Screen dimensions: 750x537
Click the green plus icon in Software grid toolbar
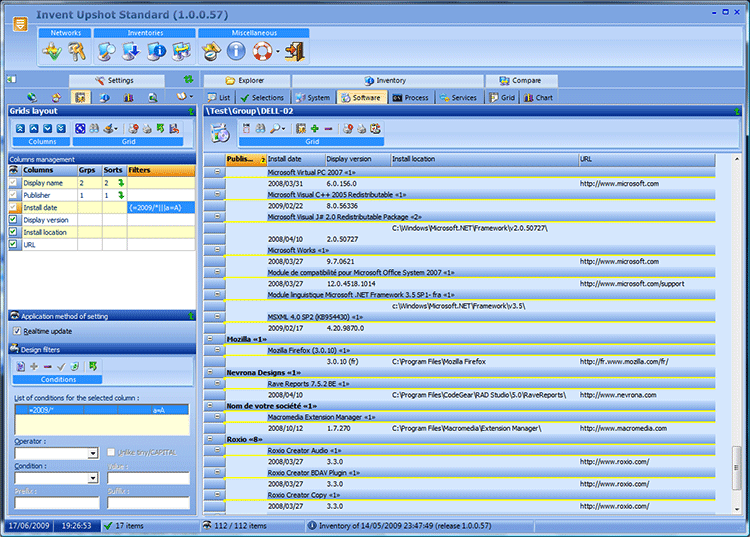coord(314,128)
